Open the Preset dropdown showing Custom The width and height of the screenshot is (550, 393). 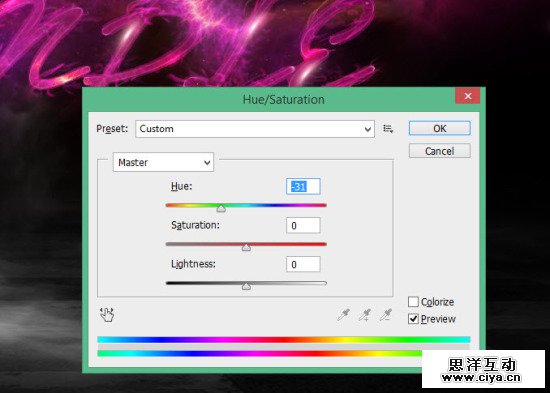pos(255,129)
